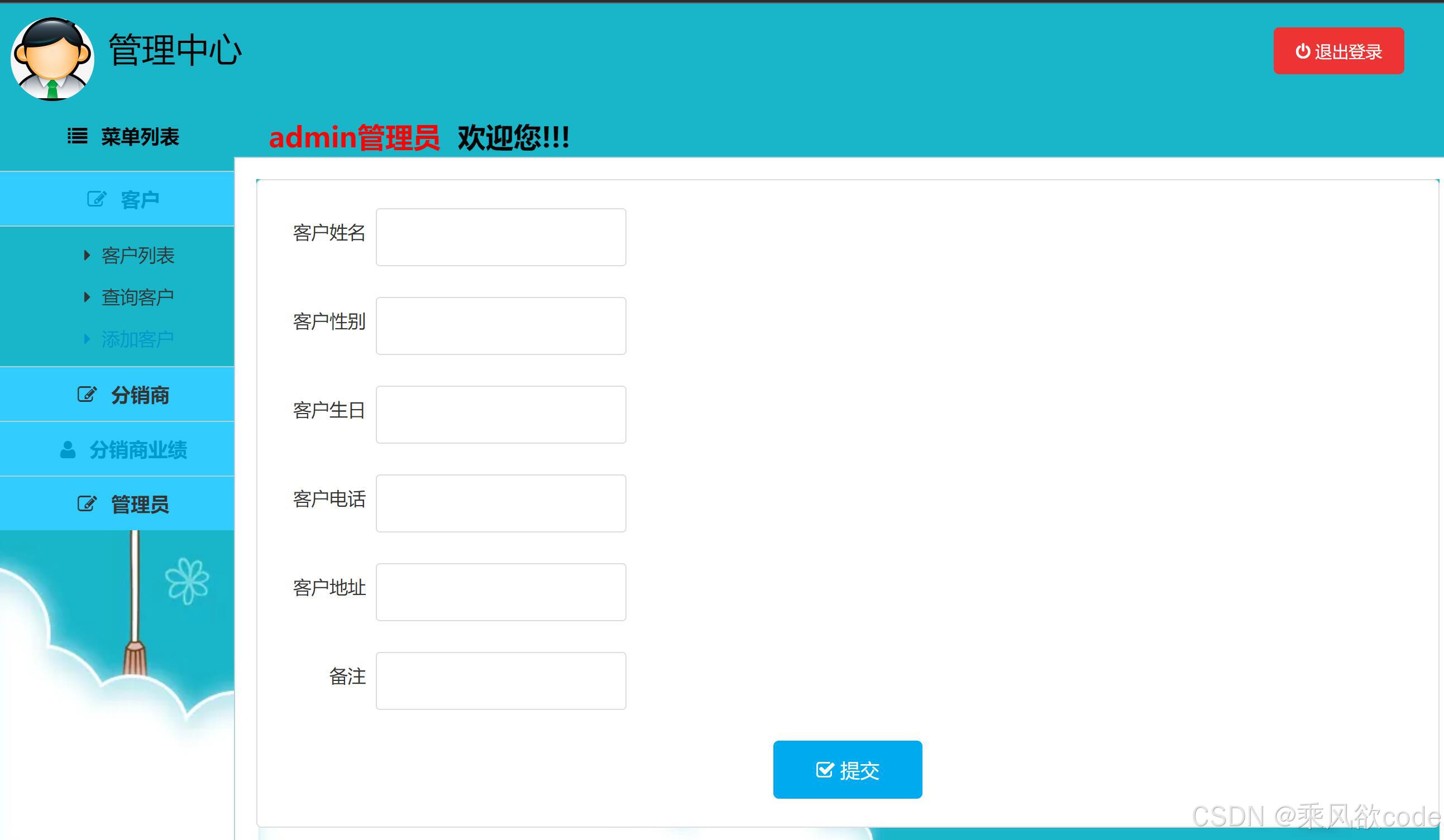Click inside the 客户电话 input field
This screenshot has height=840, width=1444.
[500, 503]
